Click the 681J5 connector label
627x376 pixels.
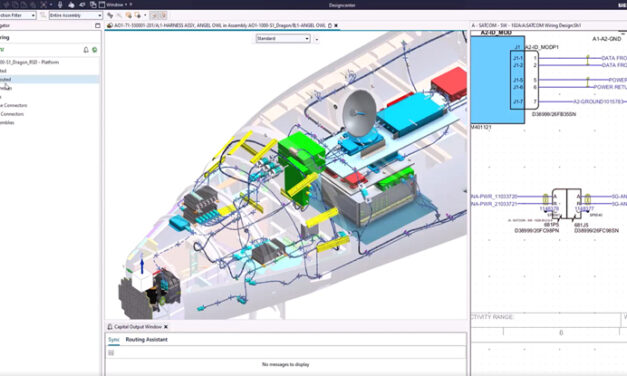pyautogui.click(x=581, y=225)
